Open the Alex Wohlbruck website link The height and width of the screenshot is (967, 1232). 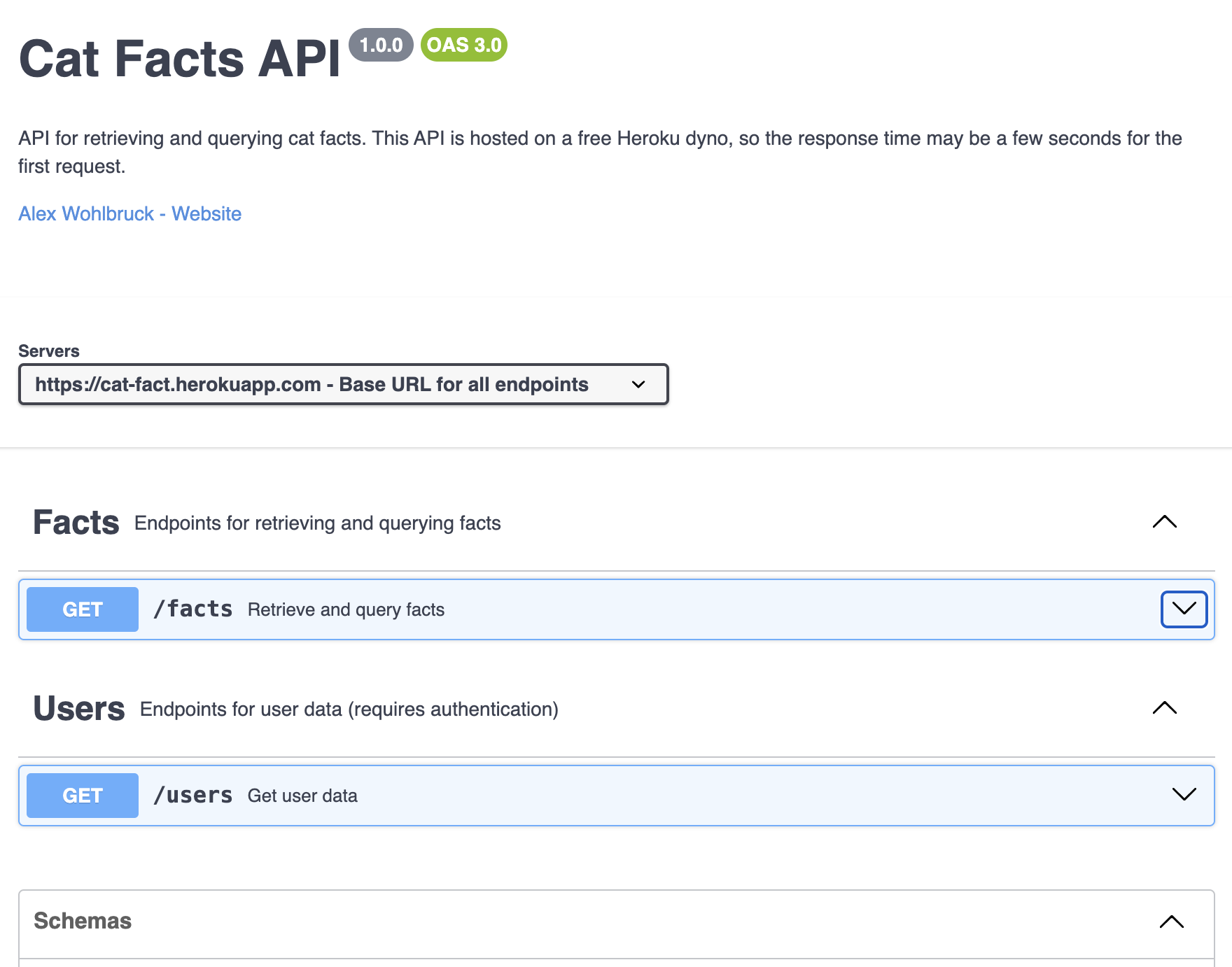pyautogui.click(x=129, y=213)
